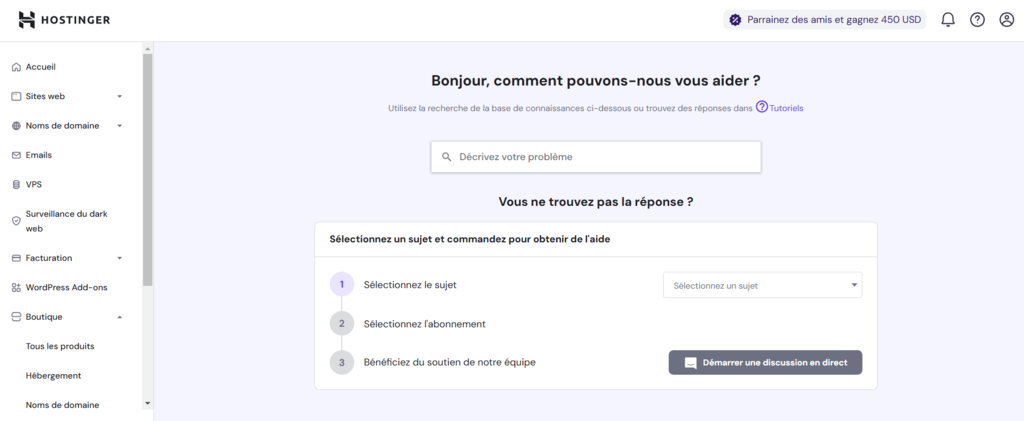The width and height of the screenshot is (1024, 421).
Task: Click the referral 450 USD banner
Action: pos(824,20)
